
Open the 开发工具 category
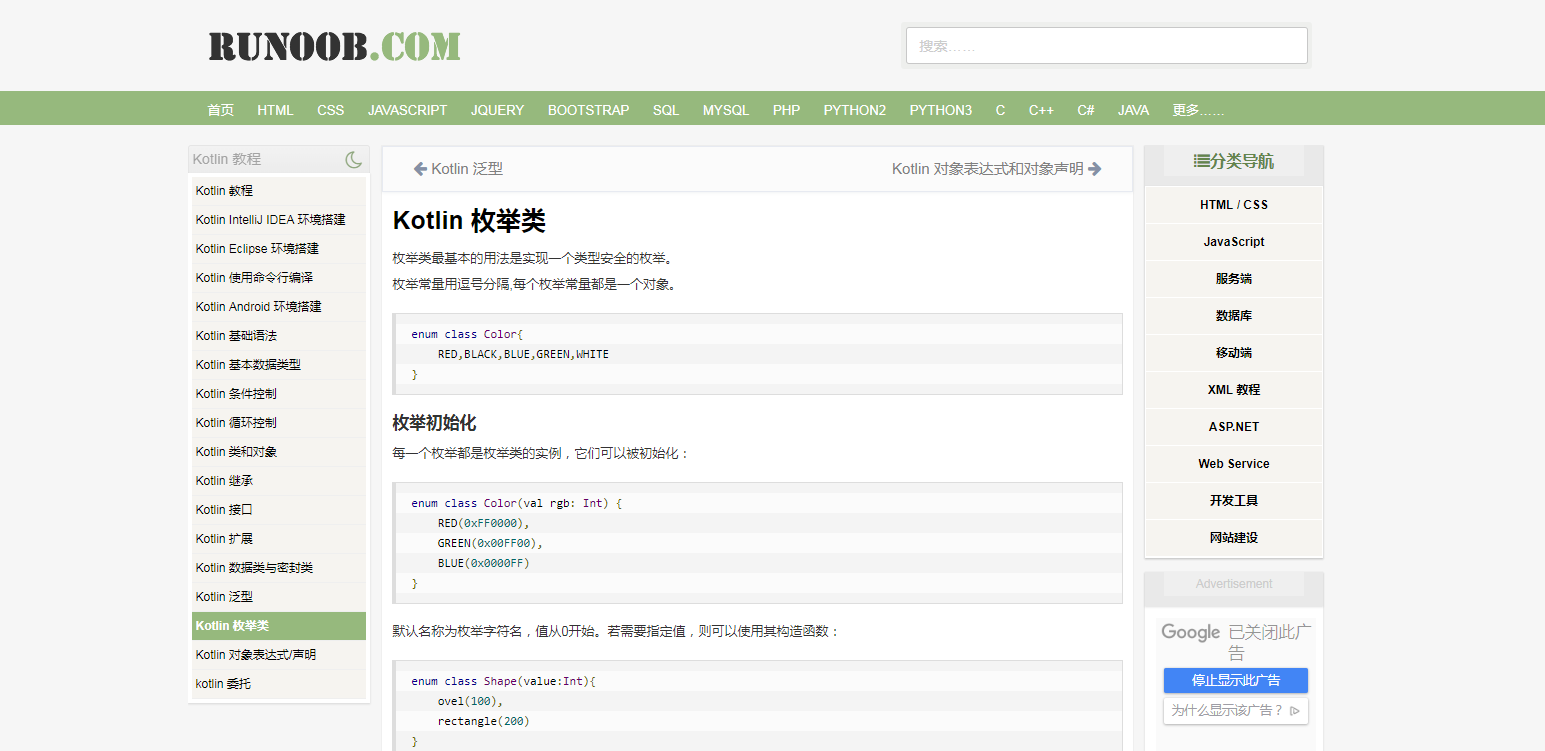point(1234,501)
